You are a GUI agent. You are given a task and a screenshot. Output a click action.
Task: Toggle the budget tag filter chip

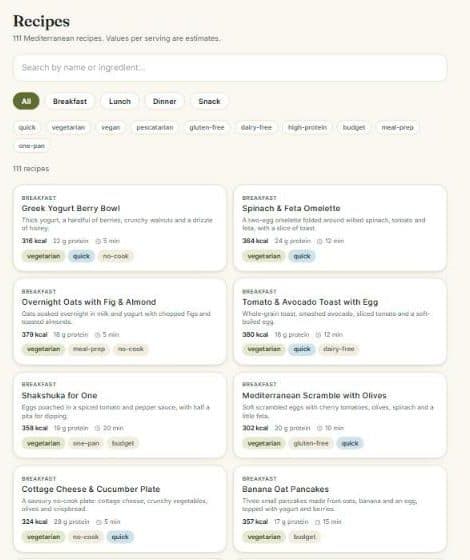(x=354, y=128)
